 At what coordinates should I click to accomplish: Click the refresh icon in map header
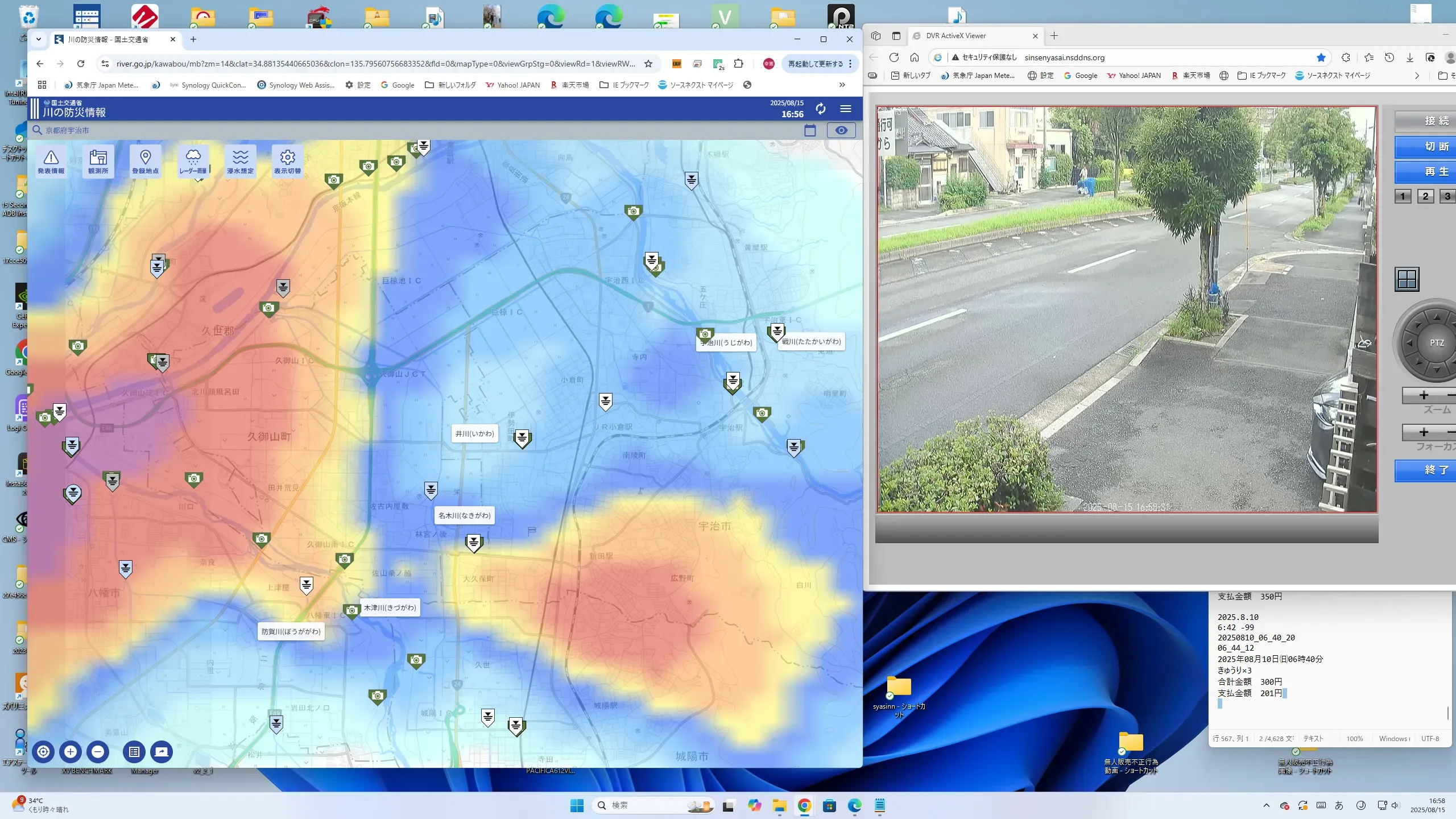(820, 109)
